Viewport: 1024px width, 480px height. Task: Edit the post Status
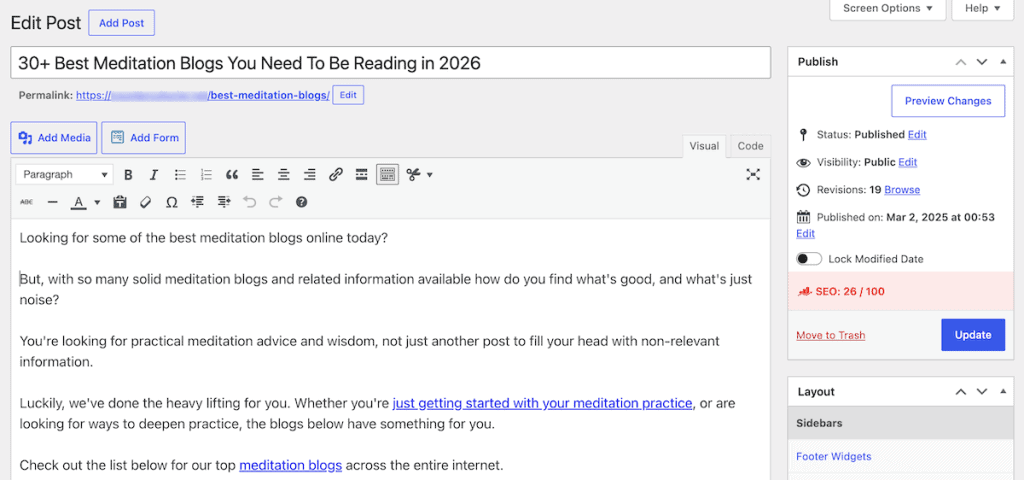click(917, 135)
